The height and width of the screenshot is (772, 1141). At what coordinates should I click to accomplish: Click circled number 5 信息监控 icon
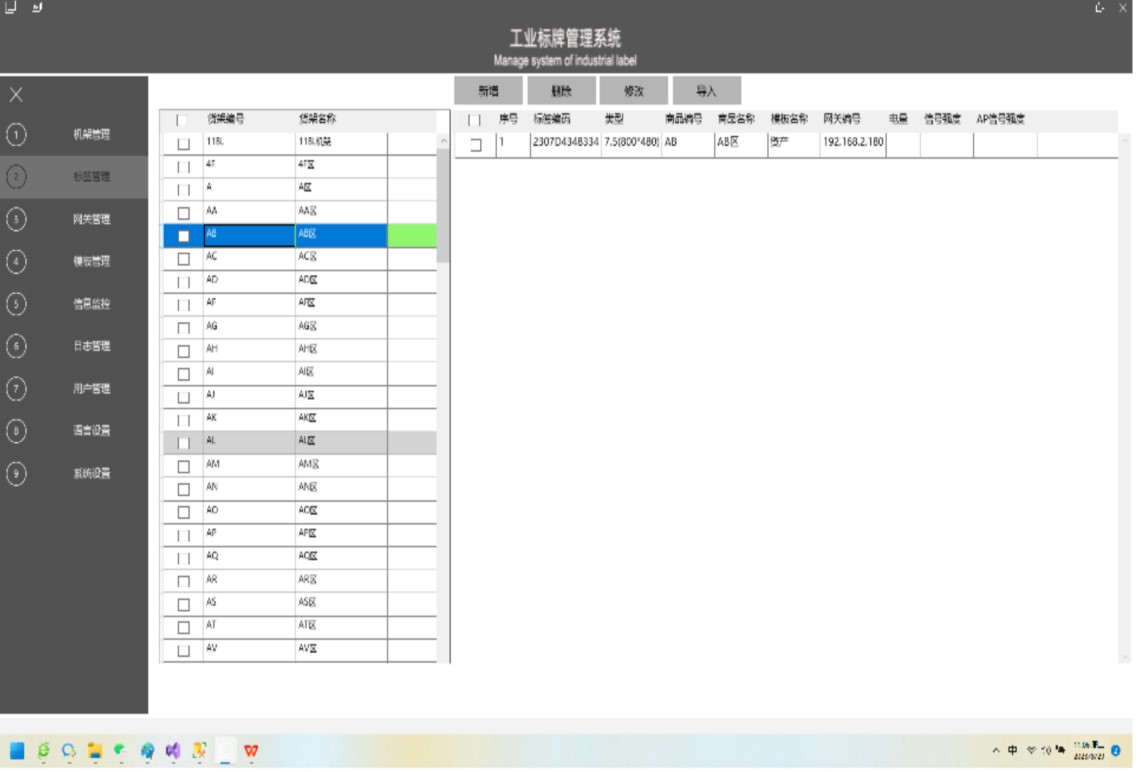16,303
